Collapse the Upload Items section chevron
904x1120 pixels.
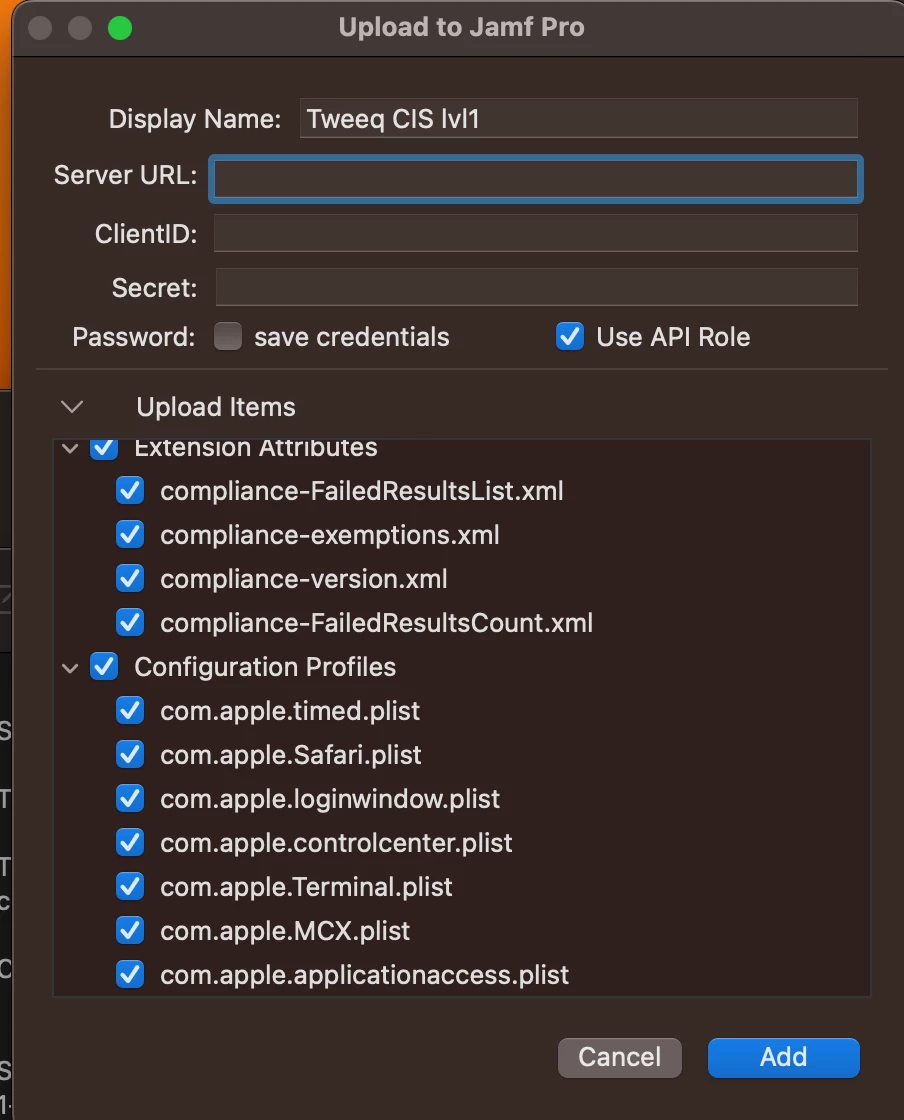(72, 407)
